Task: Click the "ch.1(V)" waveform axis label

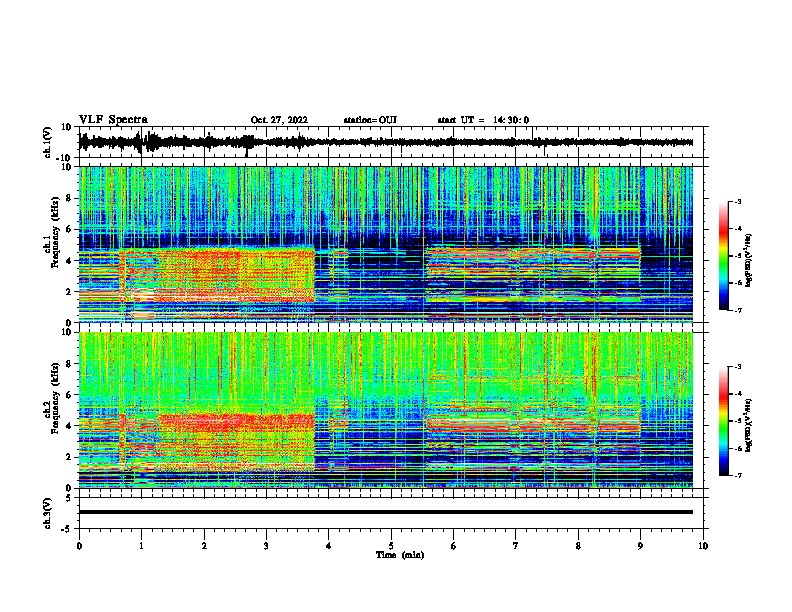Action: (48, 142)
